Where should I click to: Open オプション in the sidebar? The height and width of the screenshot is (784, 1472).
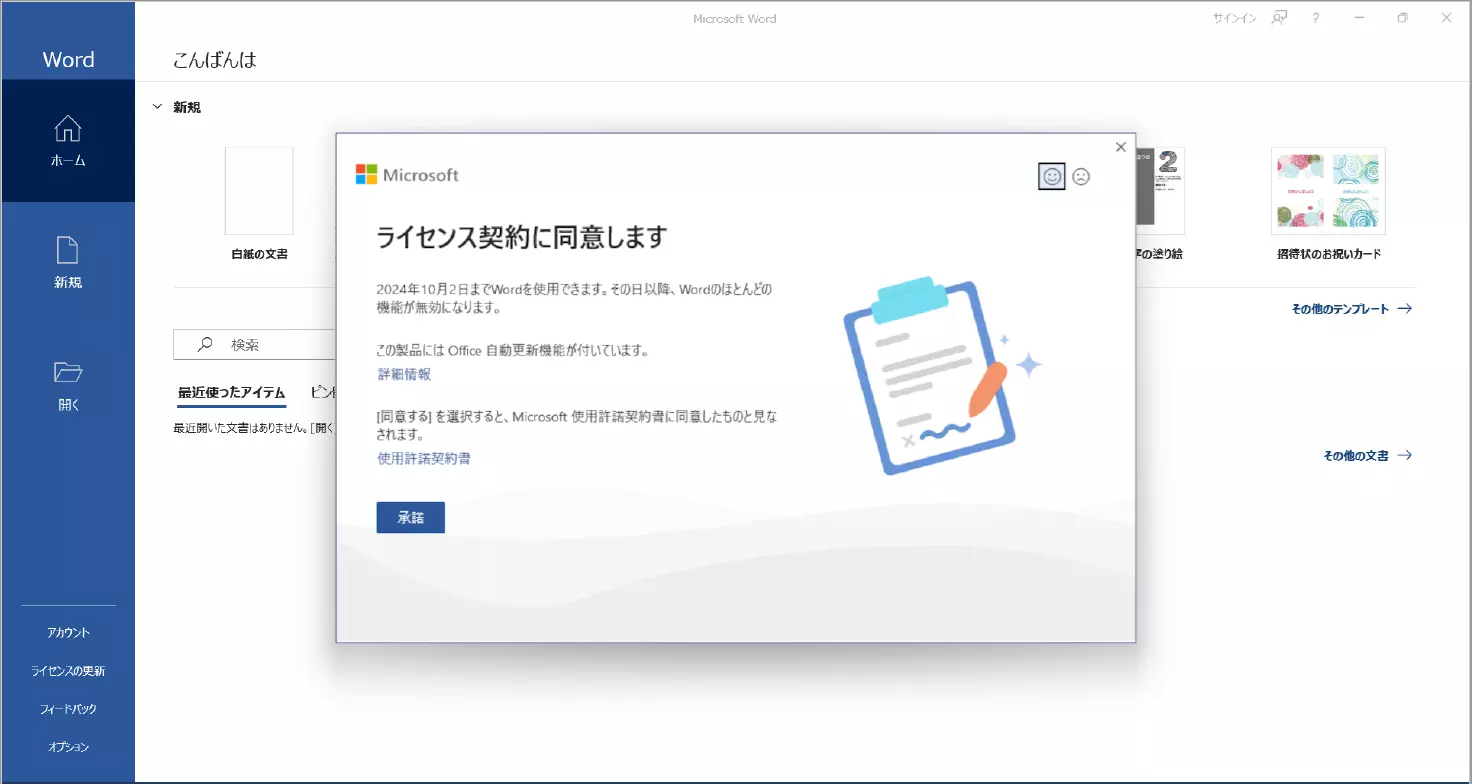tap(68, 747)
